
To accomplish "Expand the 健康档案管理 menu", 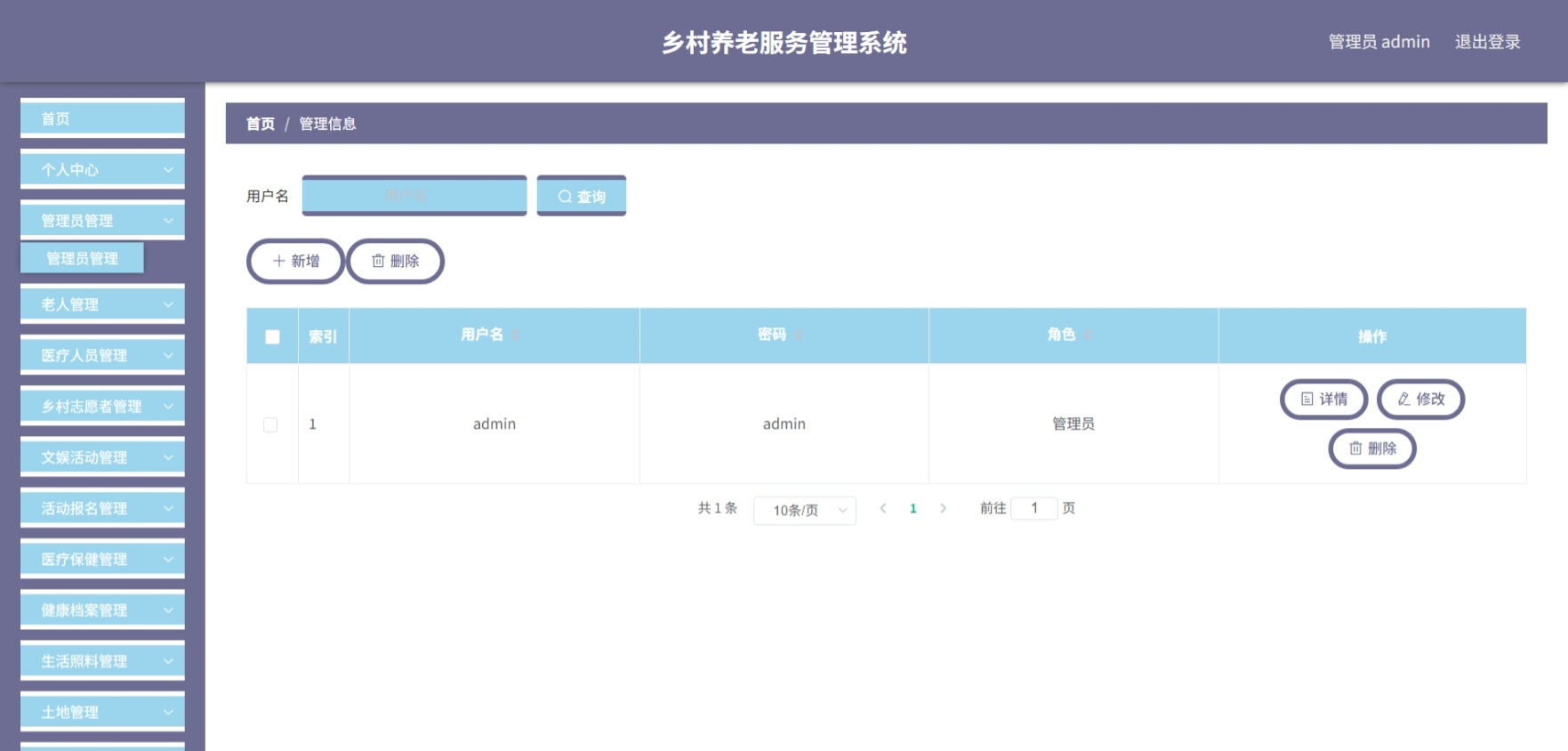I will pyautogui.click(x=102, y=610).
